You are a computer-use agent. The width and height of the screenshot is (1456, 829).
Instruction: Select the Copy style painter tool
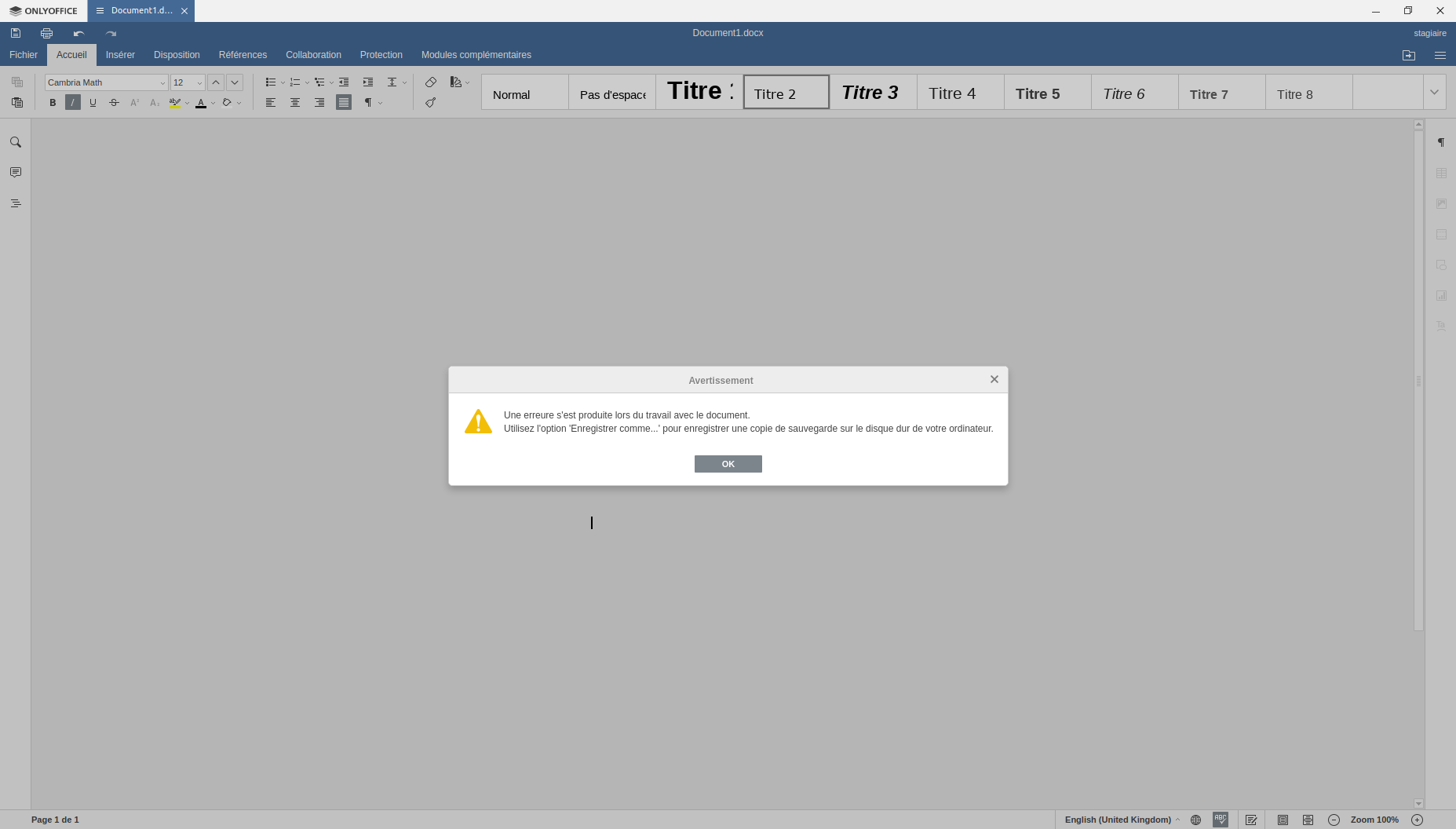430,102
